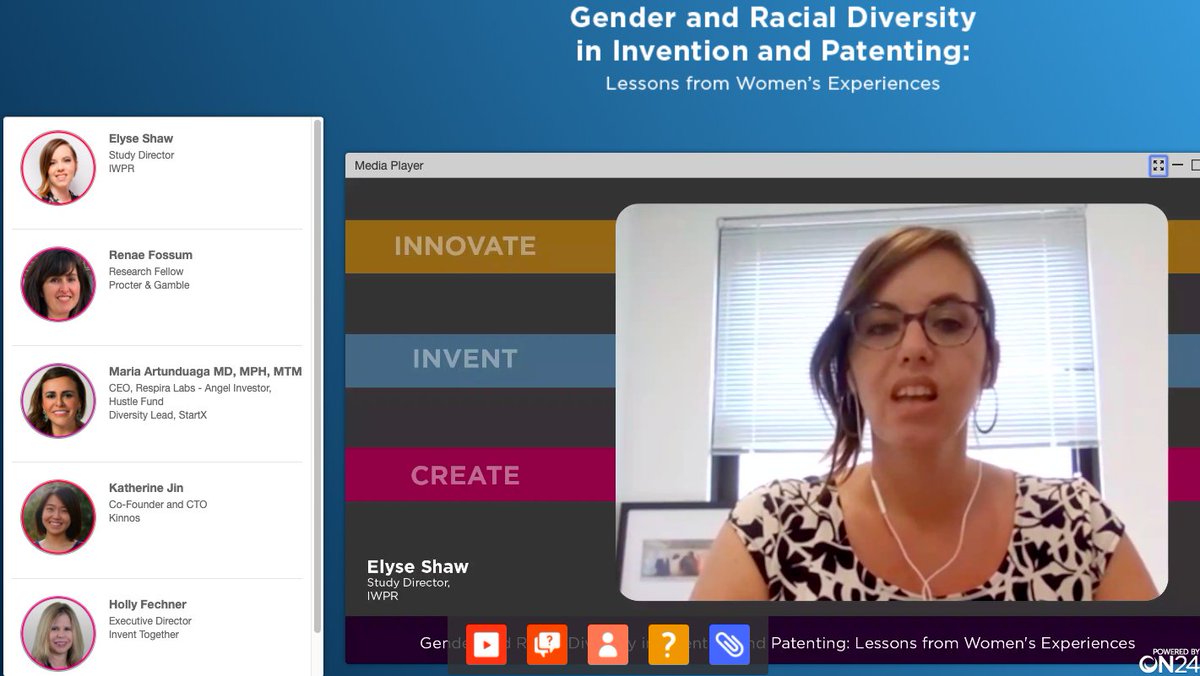Image resolution: width=1200 pixels, height=676 pixels.
Task: Open the blue paperclip Resources icon
Action: 729,645
